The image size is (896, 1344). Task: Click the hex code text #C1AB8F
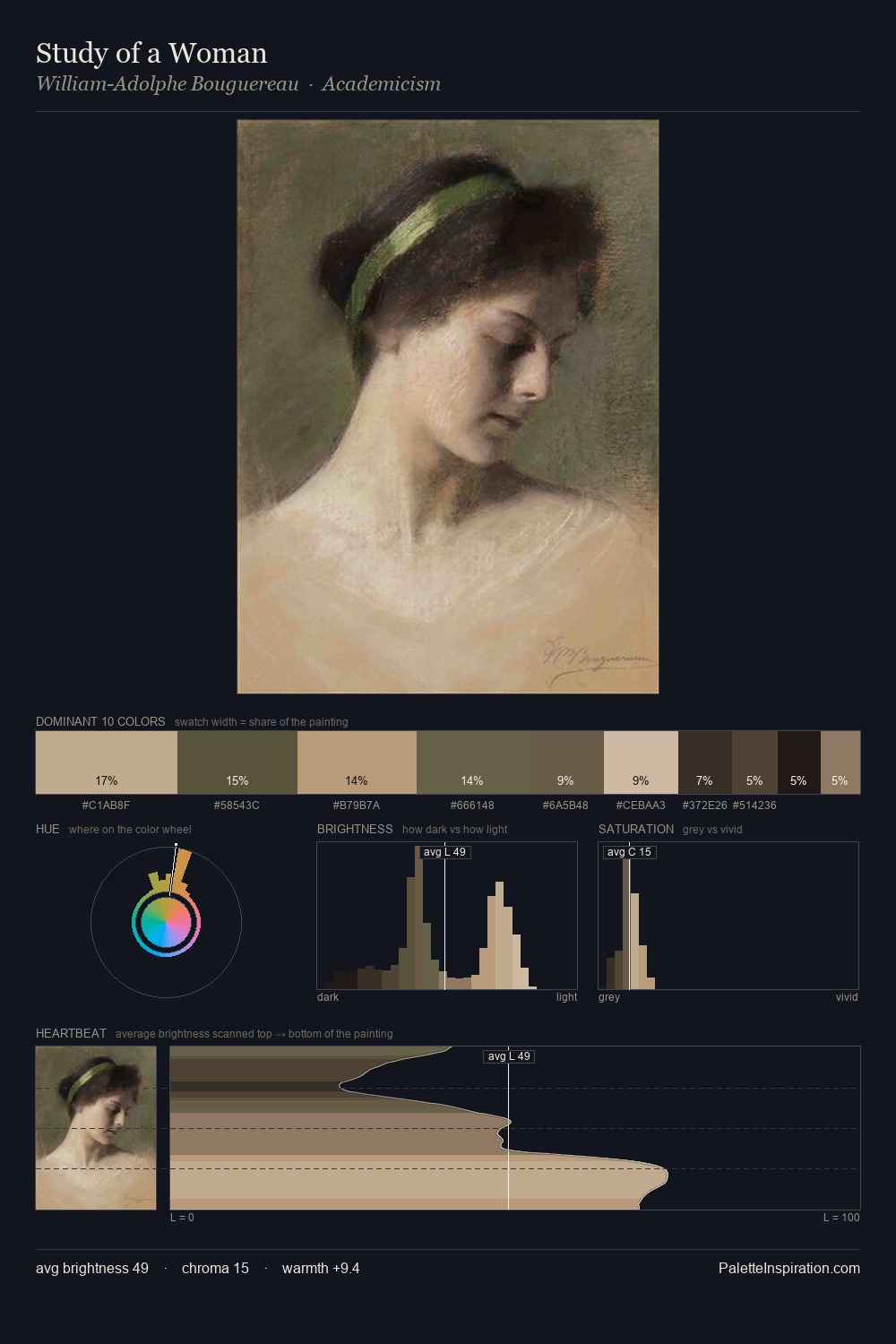pos(106,806)
